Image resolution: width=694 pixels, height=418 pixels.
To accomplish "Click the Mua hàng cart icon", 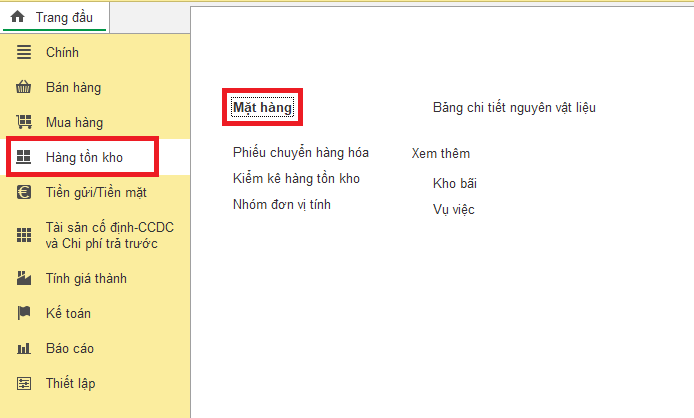I will (24, 122).
